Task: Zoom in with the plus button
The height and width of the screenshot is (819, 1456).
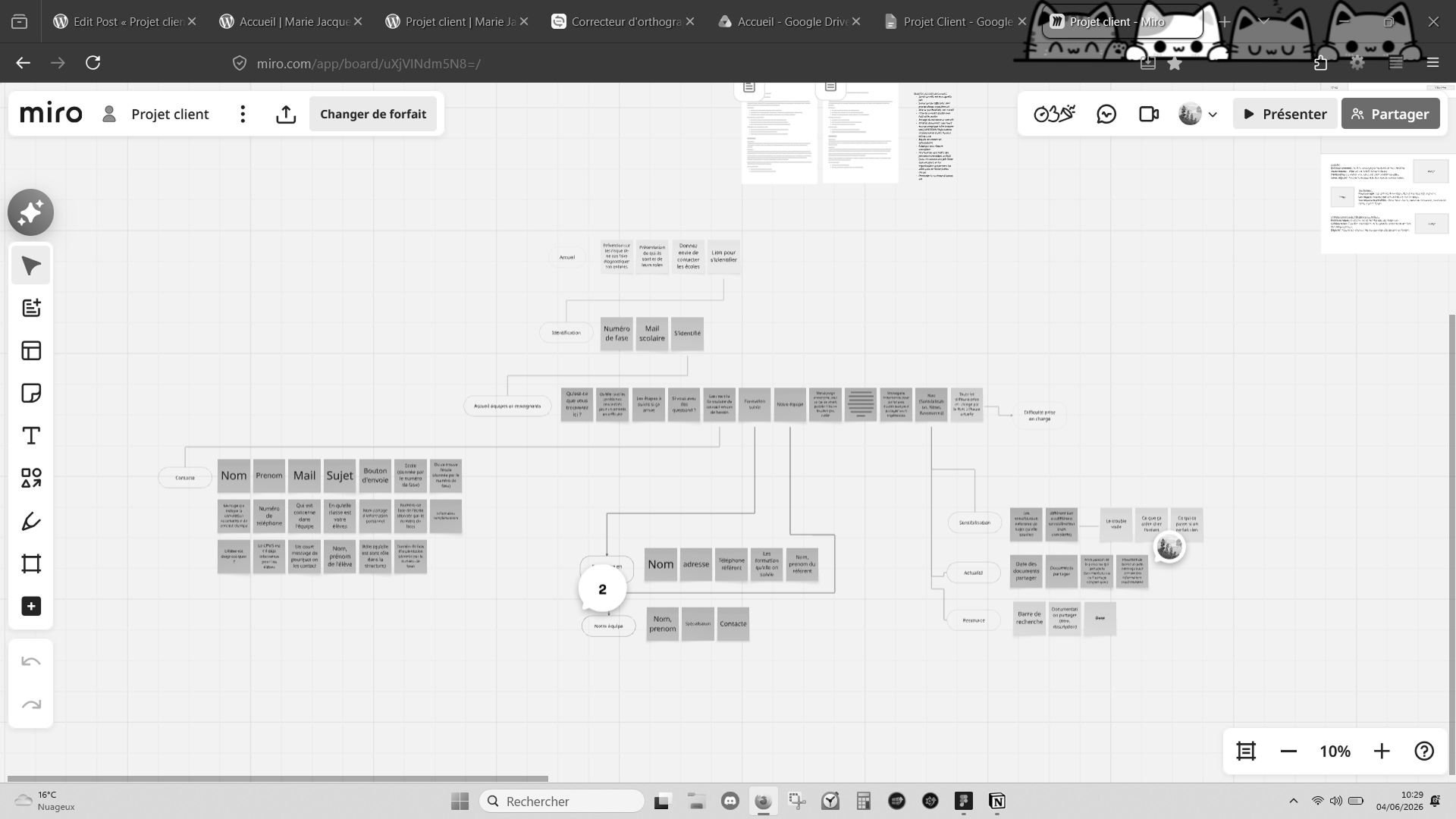Action: pyautogui.click(x=1382, y=751)
